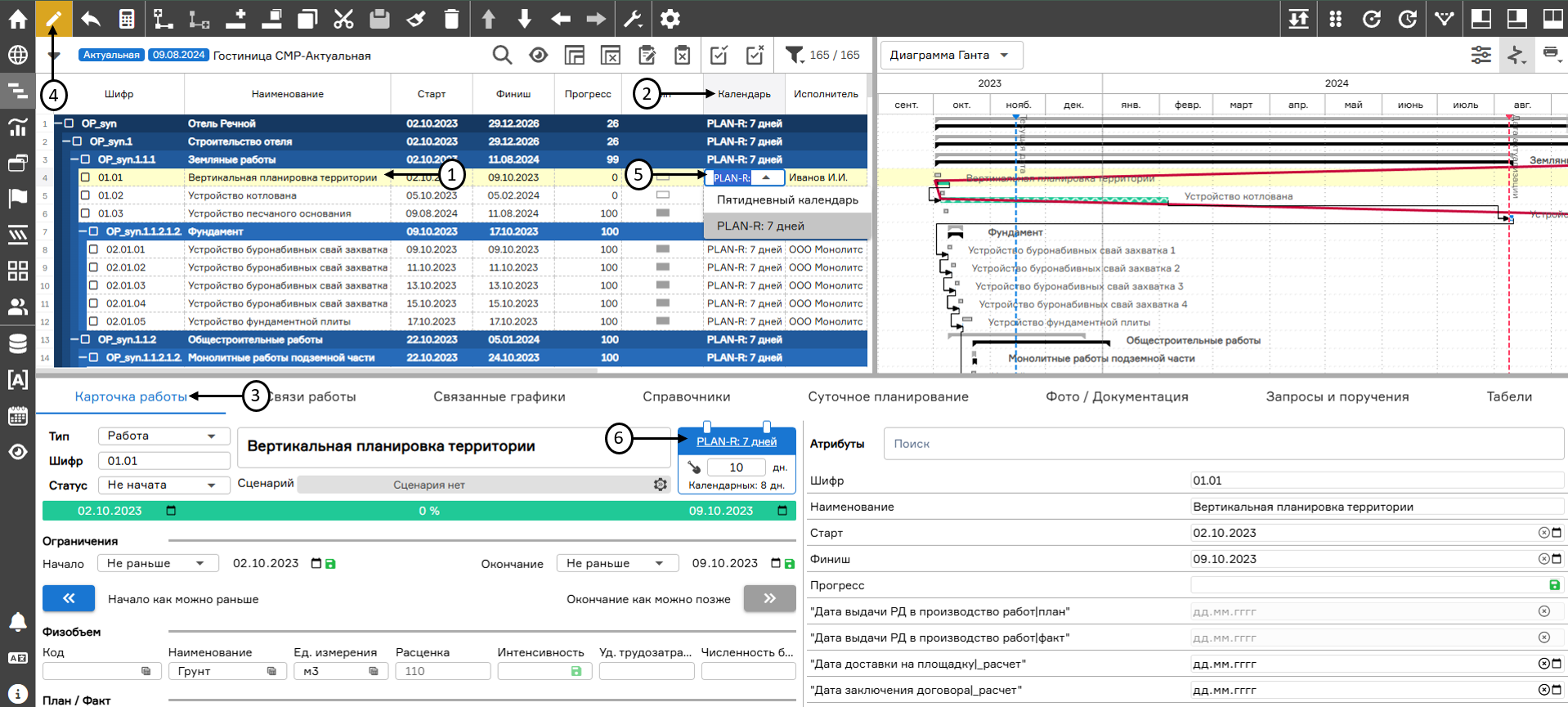The image size is (1568, 707).
Task: Switch to the Фото / Документация tab
Action: [x=1117, y=396]
